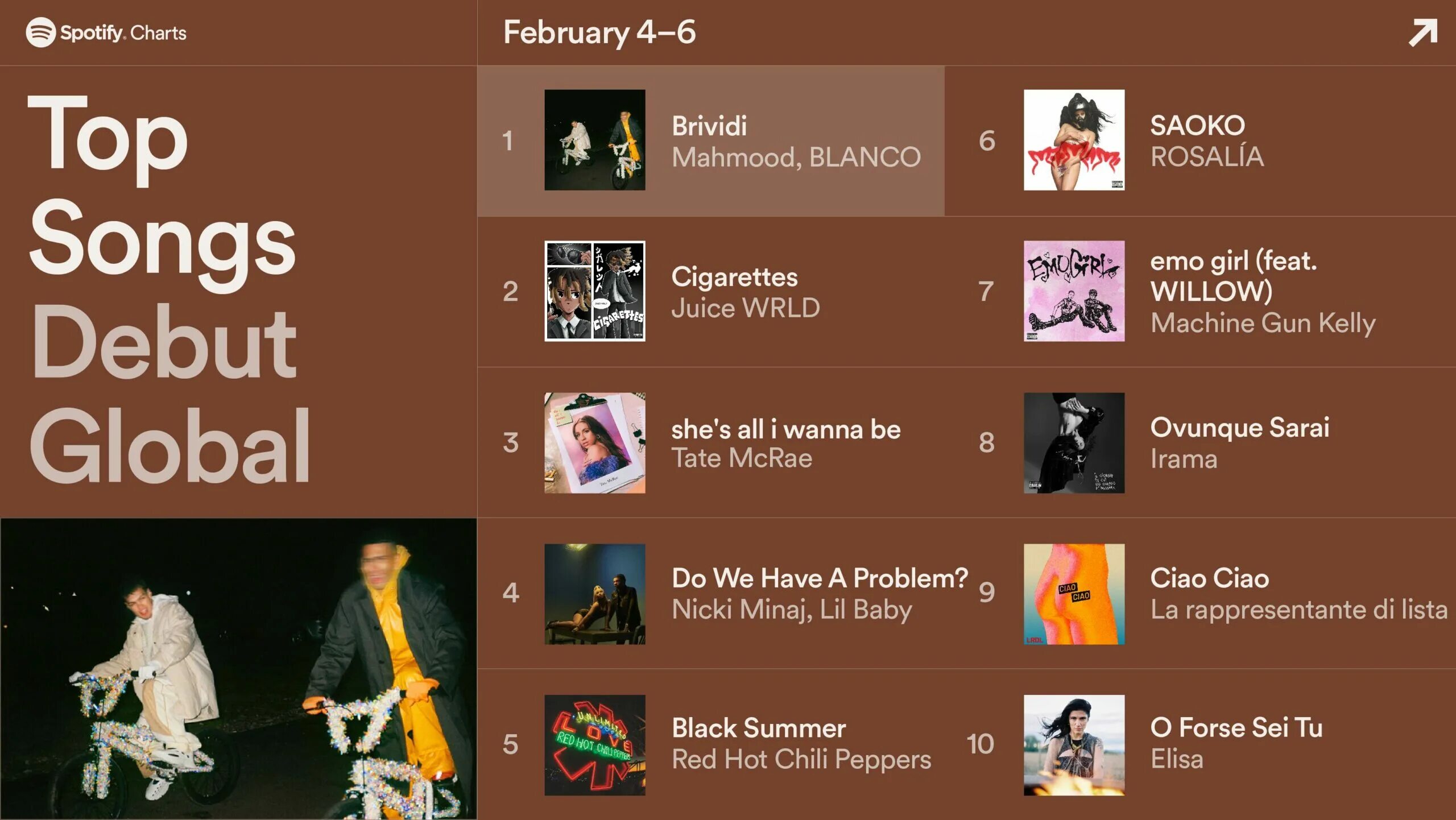Select the Red Hot Chili Peppers artist link

(x=801, y=759)
